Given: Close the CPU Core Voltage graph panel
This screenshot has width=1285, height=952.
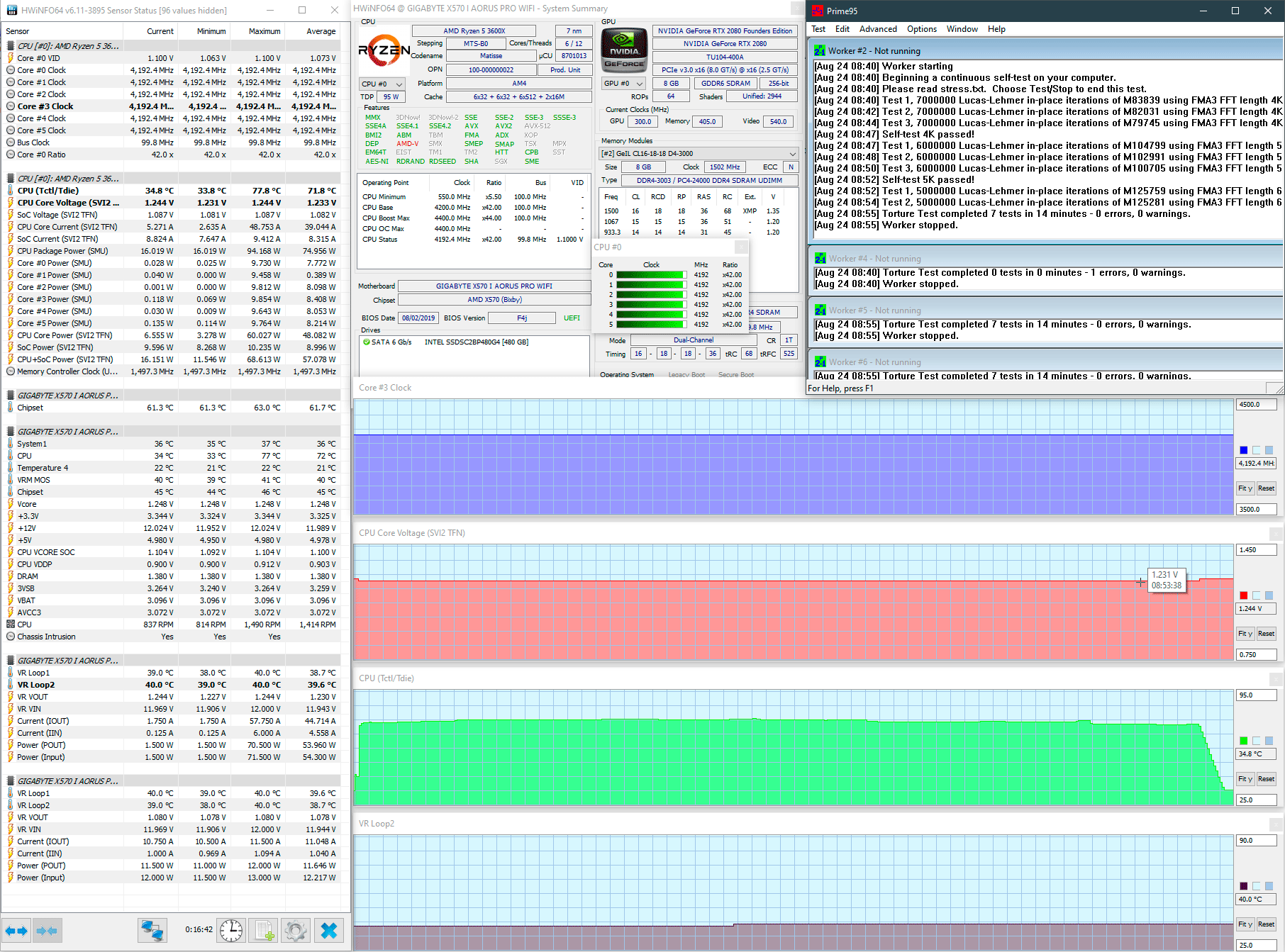Looking at the screenshot, I should click(1276, 533).
